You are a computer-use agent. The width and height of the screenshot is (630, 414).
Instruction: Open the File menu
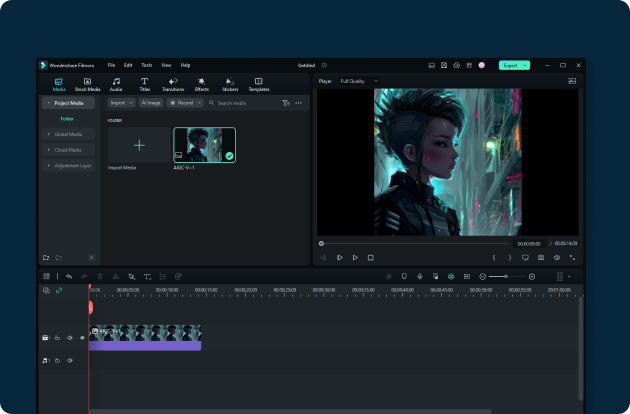[x=111, y=65]
